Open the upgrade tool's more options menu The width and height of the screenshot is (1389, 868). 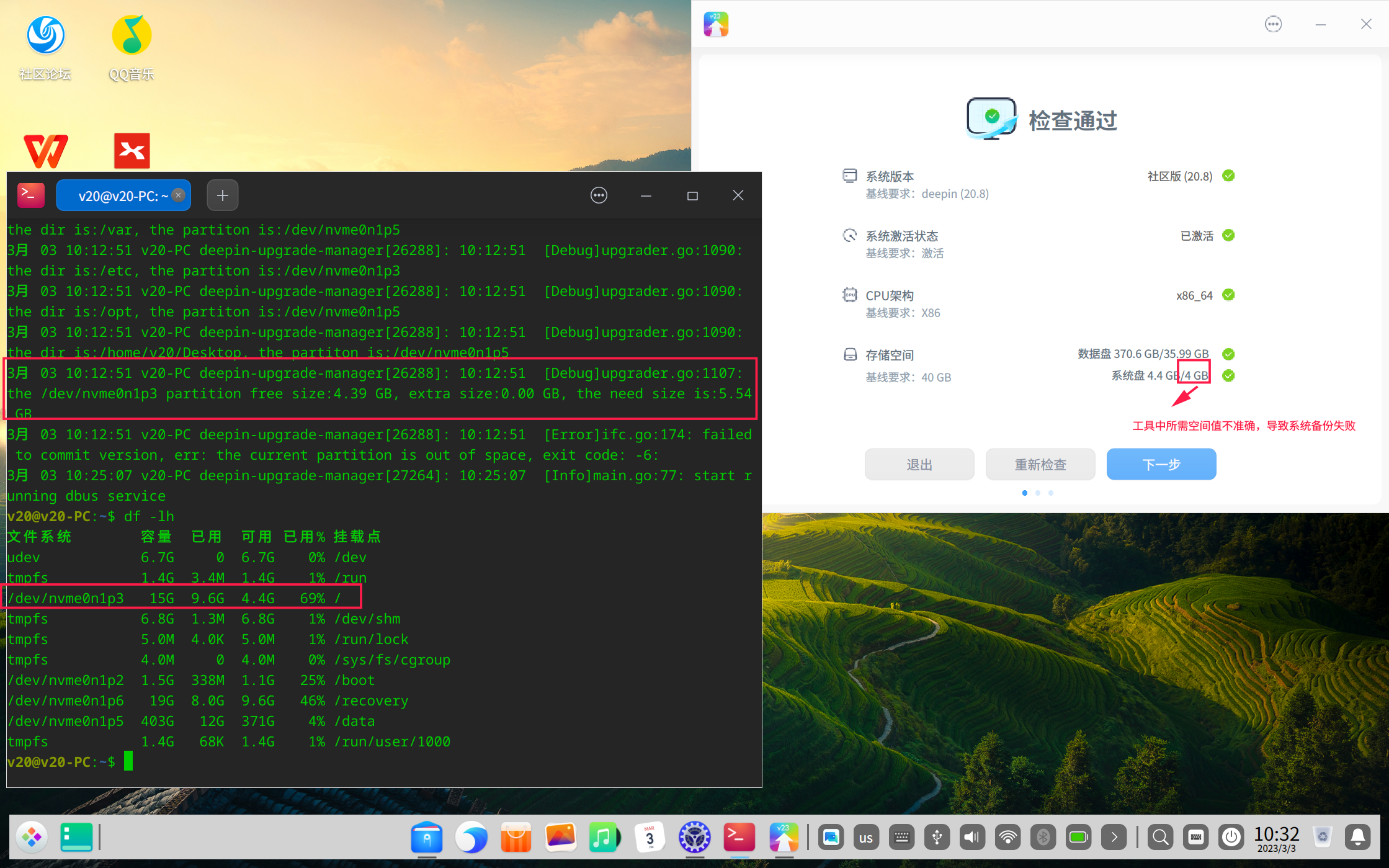[x=1273, y=24]
